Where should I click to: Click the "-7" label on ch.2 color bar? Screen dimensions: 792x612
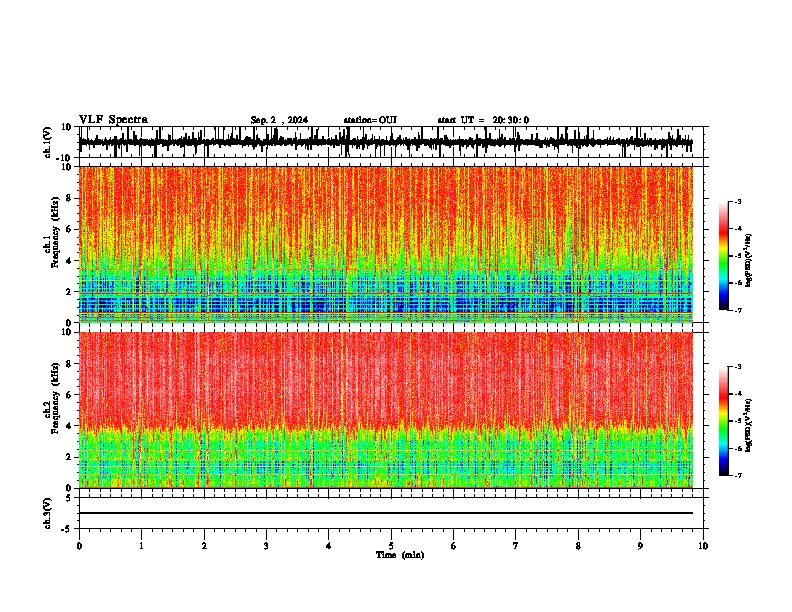(x=737, y=475)
